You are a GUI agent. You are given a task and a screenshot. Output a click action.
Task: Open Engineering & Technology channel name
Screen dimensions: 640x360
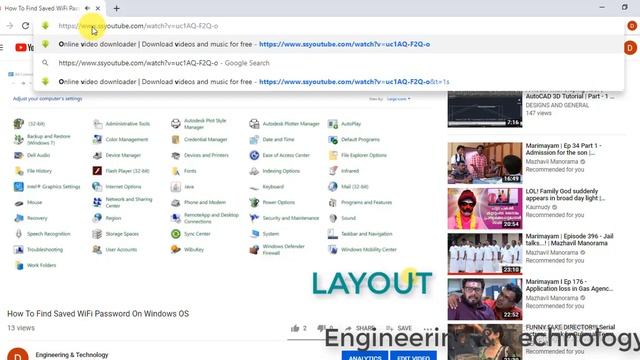tap(72, 355)
